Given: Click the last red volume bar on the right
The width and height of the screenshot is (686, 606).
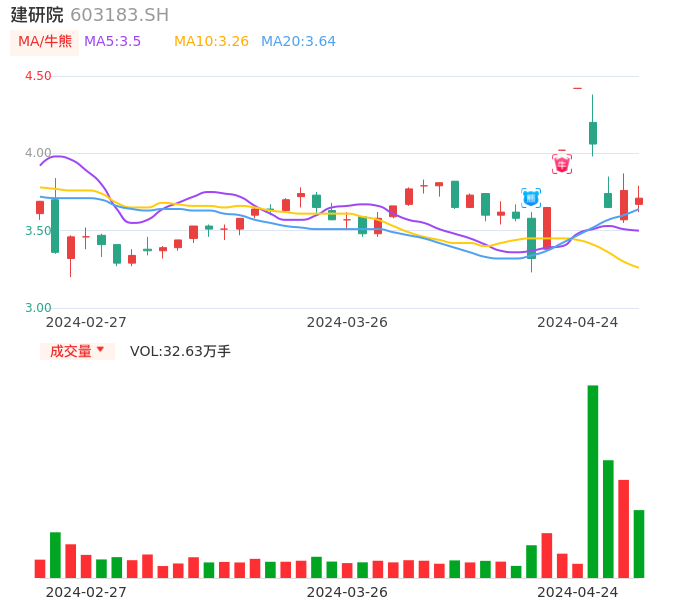Looking at the screenshot, I should [623, 528].
